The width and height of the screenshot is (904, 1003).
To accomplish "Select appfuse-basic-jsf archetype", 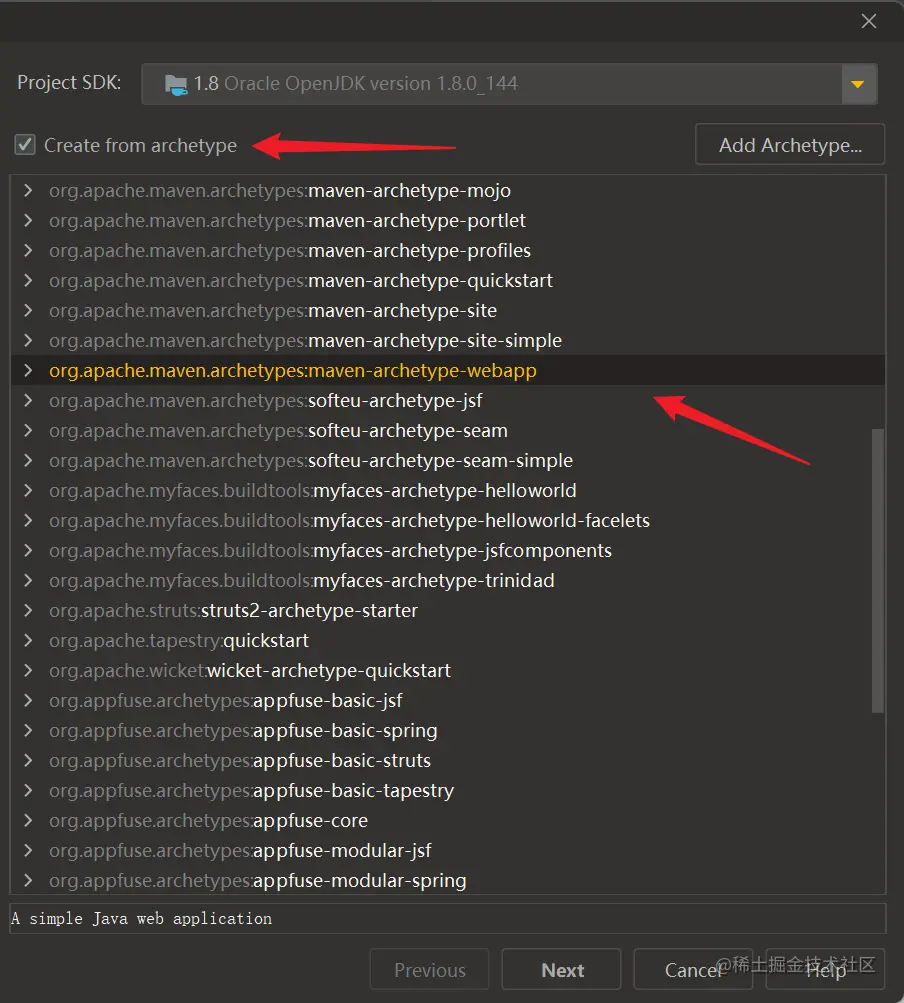I will pos(226,701).
